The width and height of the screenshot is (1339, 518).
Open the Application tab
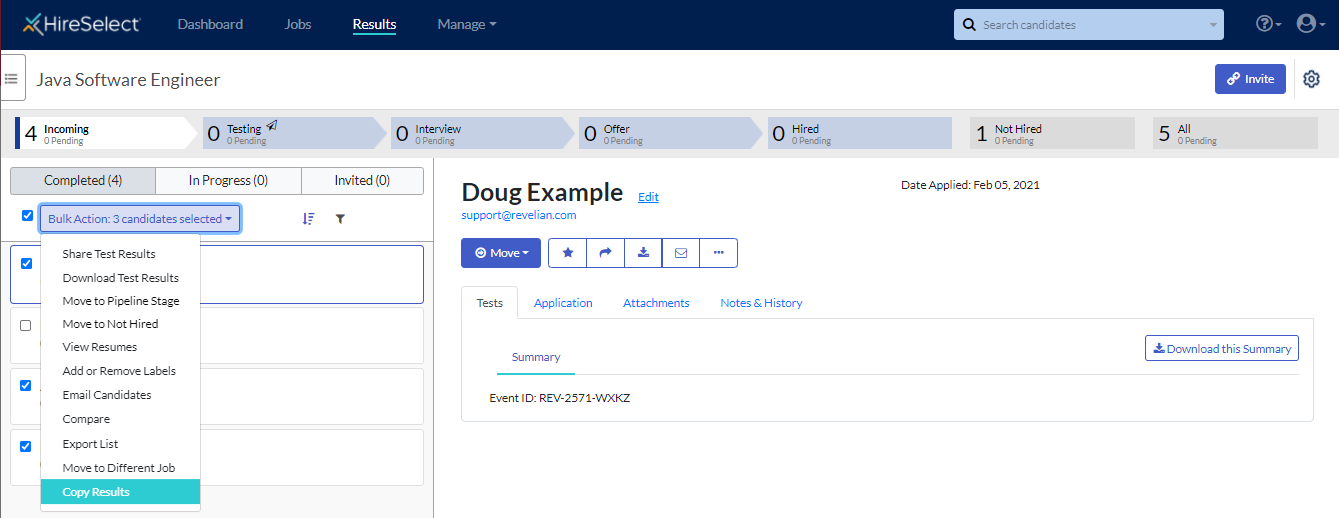pyautogui.click(x=563, y=303)
